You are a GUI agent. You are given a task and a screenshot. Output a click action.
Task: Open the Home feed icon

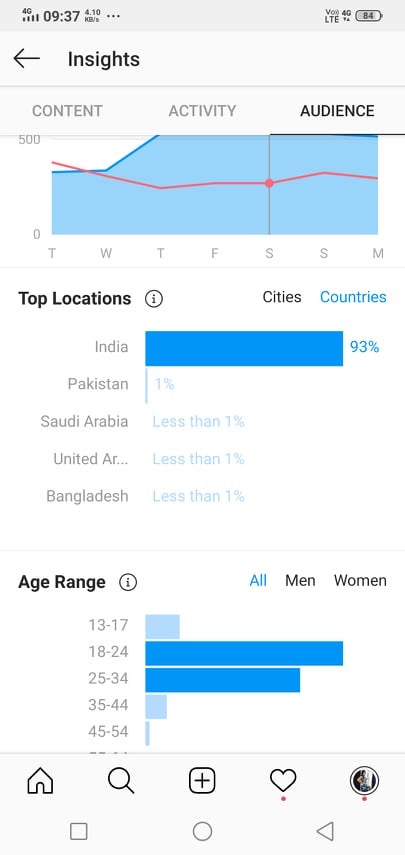(x=40, y=780)
